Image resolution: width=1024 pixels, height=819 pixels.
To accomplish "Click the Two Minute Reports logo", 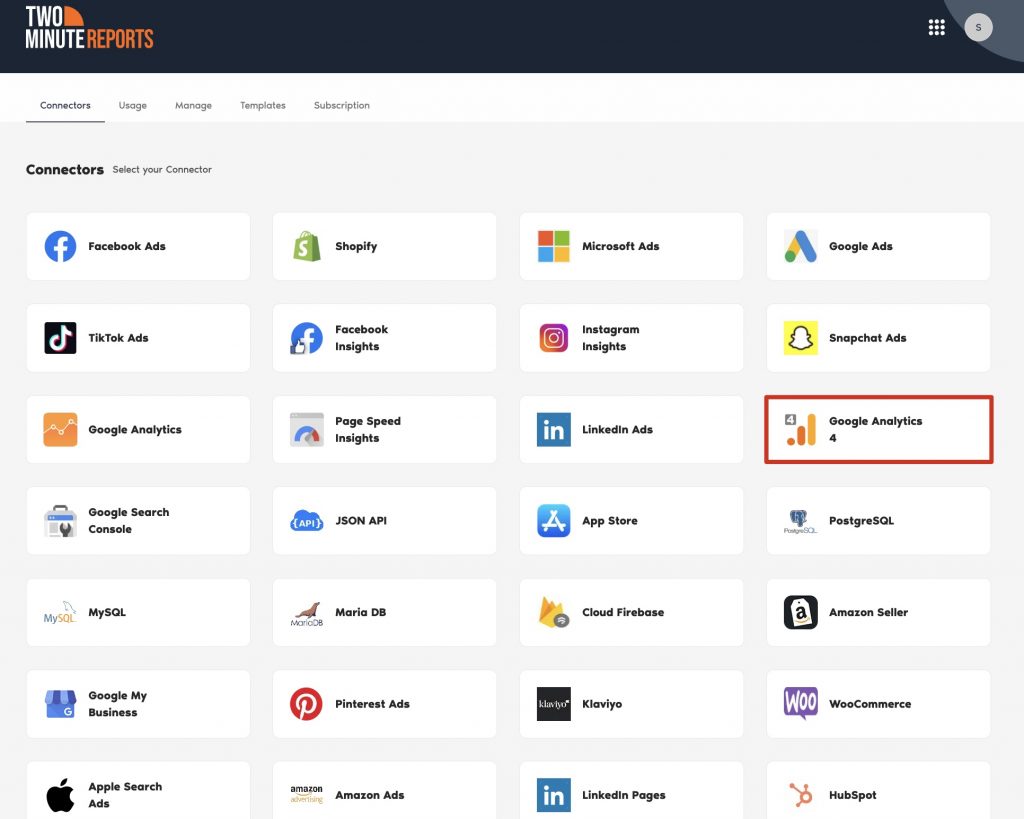I will coord(89,28).
